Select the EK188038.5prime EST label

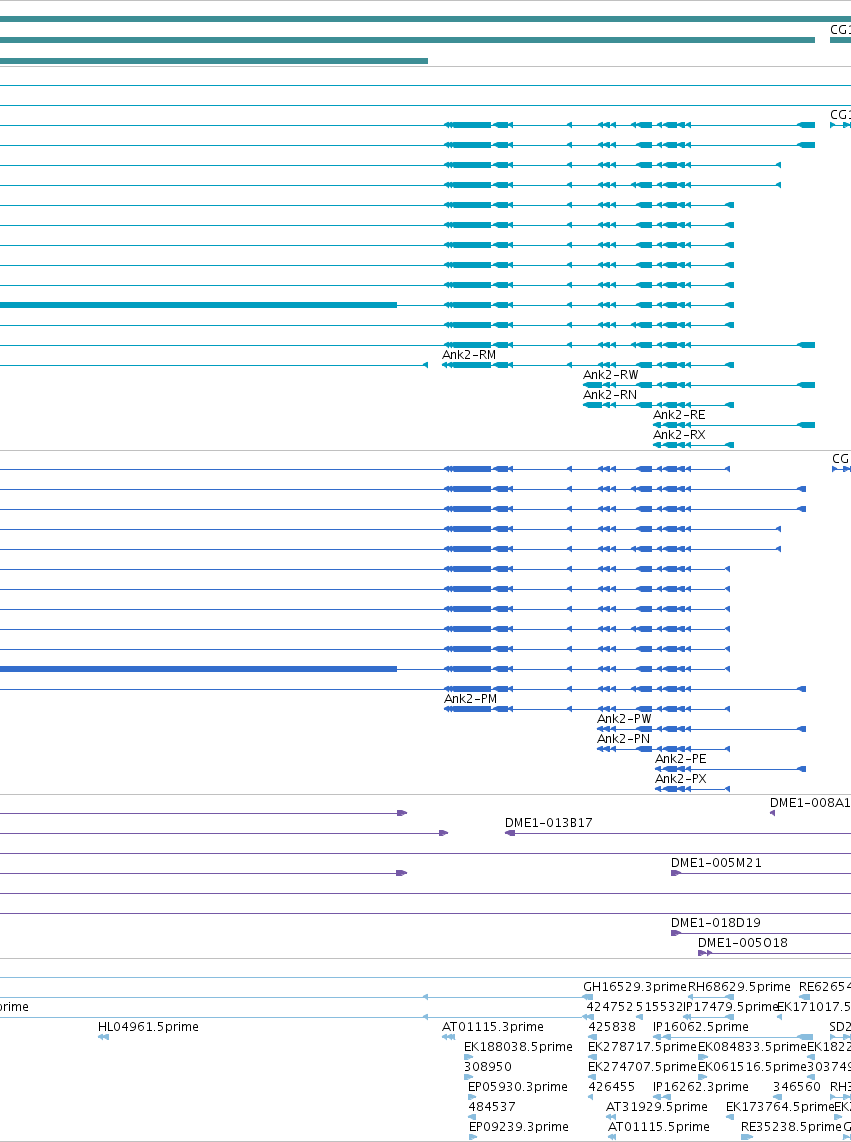click(x=518, y=1047)
